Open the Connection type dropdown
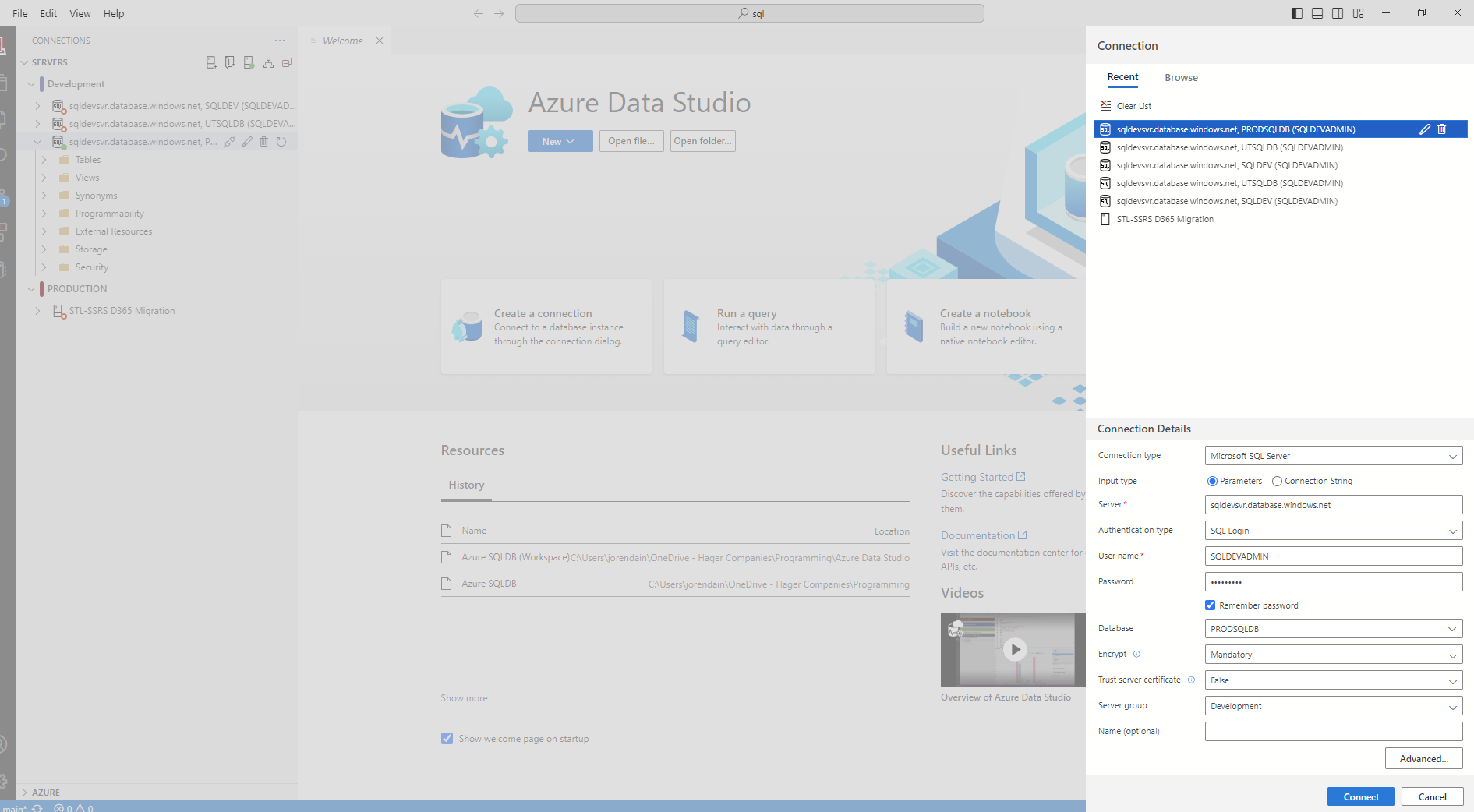 coord(1334,456)
